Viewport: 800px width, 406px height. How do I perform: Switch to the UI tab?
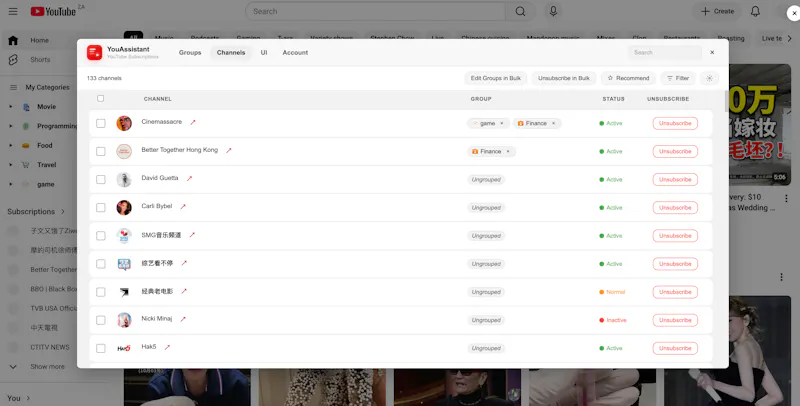264,53
